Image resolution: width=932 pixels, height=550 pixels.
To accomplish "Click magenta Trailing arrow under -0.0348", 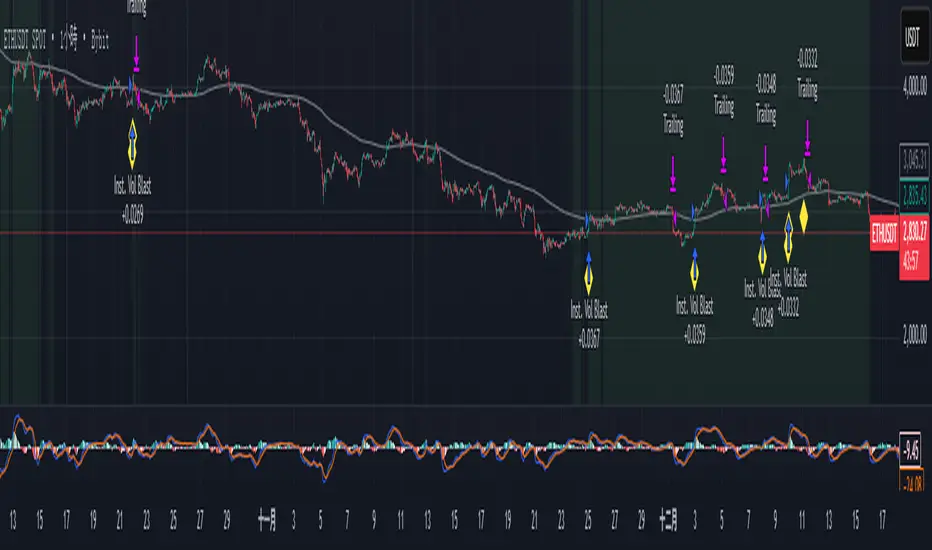I will pos(766,164).
